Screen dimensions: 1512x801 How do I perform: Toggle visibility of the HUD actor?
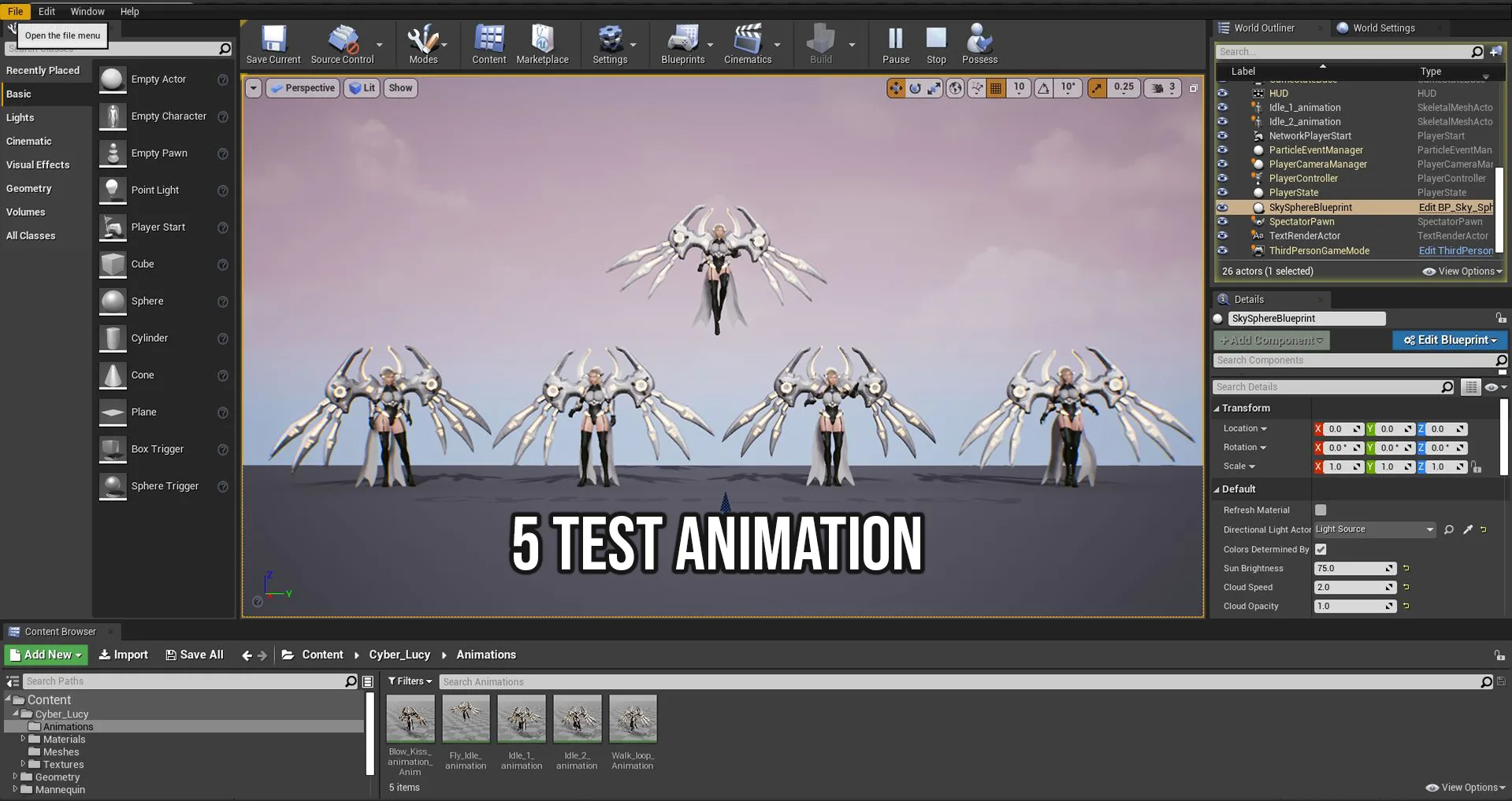coord(1222,93)
